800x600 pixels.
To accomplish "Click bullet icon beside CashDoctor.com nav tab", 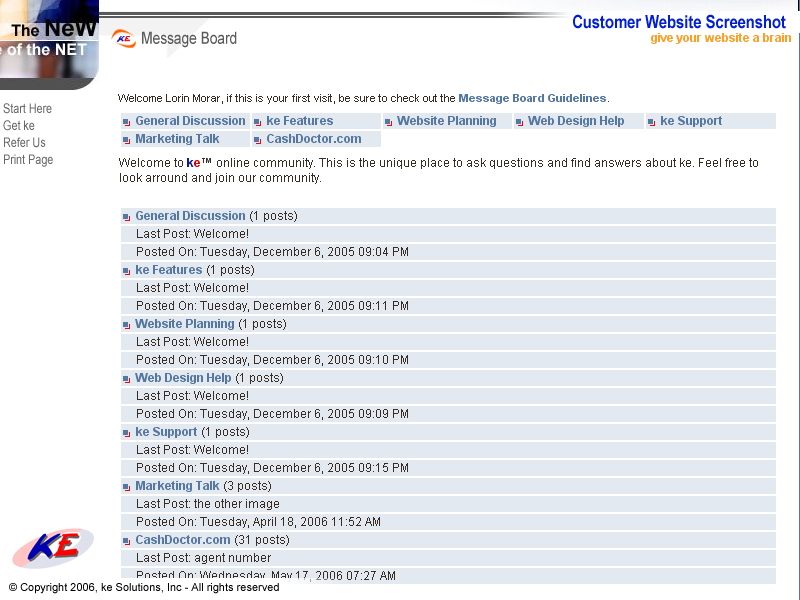I will [x=258, y=140].
